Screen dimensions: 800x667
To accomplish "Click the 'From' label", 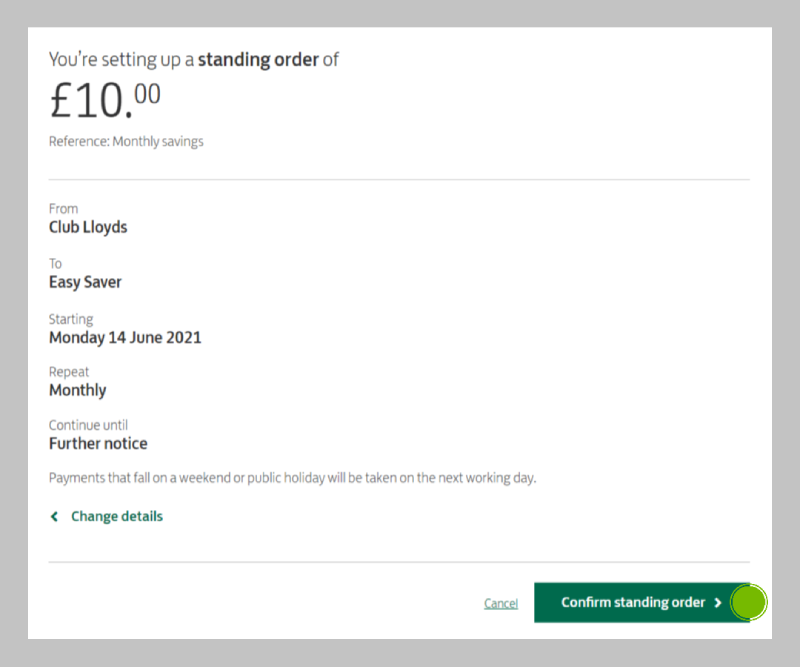I will 63,209.
